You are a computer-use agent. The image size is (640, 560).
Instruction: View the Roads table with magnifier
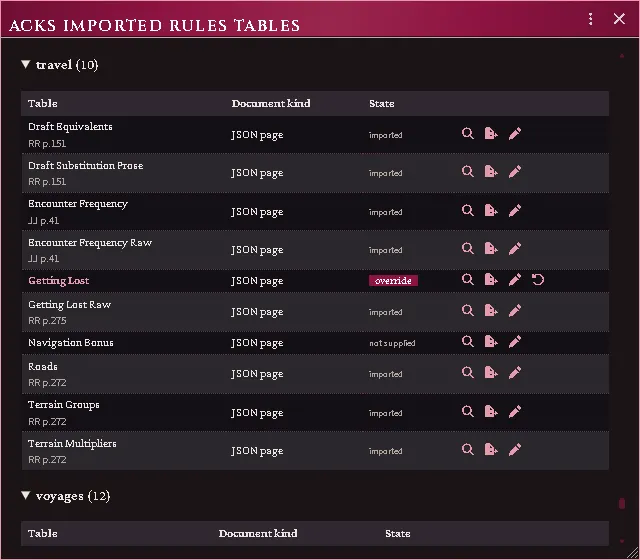tap(468, 373)
